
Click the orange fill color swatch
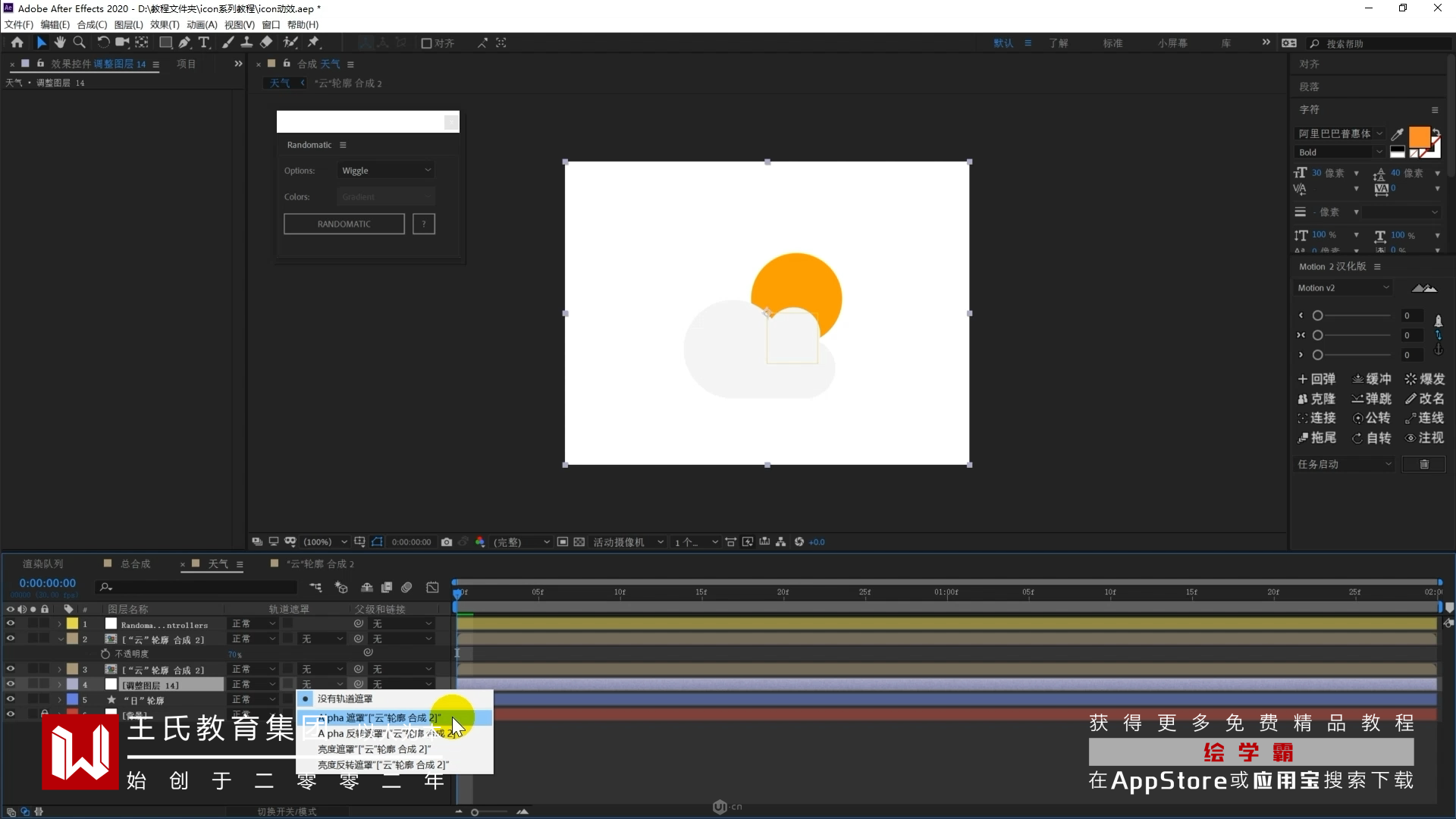pyautogui.click(x=1418, y=137)
